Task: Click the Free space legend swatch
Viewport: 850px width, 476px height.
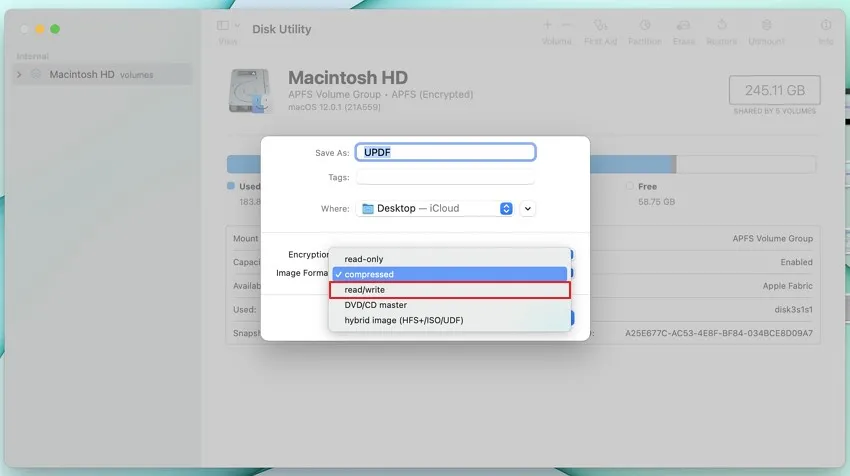Action: tap(629, 186)
